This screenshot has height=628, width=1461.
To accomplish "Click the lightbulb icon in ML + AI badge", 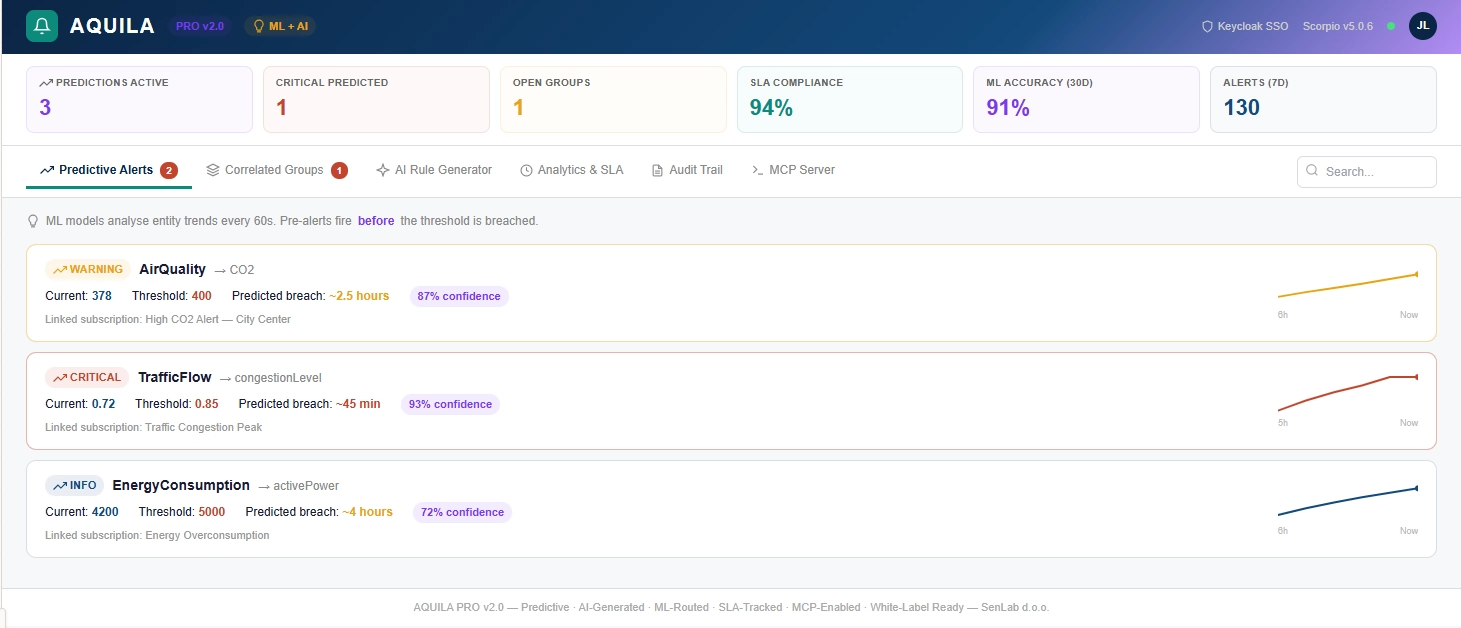I will click(259, 26).
